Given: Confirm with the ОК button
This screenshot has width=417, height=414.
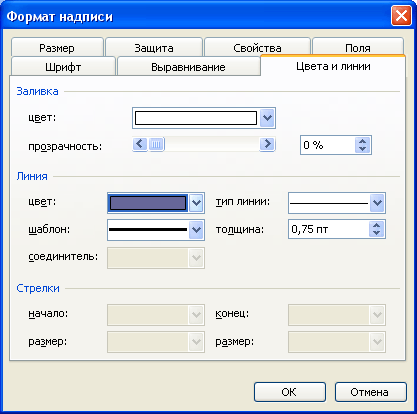Looking at the screenshot, I should [x=290, y=392].
